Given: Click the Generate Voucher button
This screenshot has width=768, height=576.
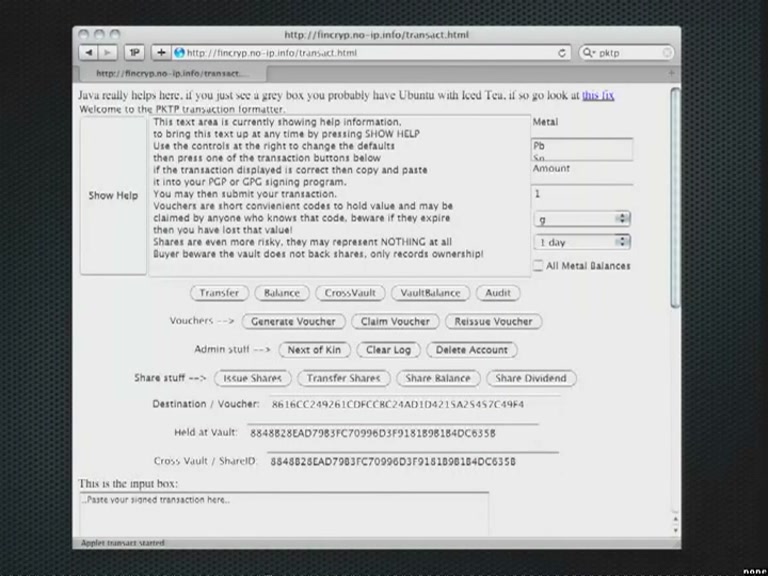Looking at the screenshot, I should pos(293,321).
